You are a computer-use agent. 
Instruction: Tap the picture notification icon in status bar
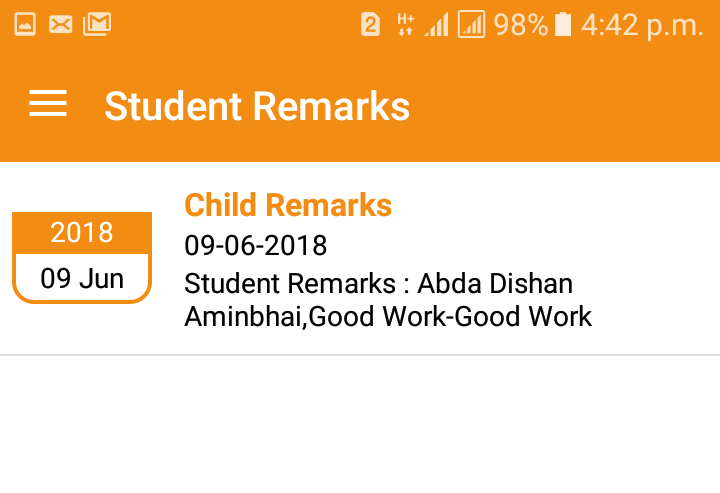point(25,25)
